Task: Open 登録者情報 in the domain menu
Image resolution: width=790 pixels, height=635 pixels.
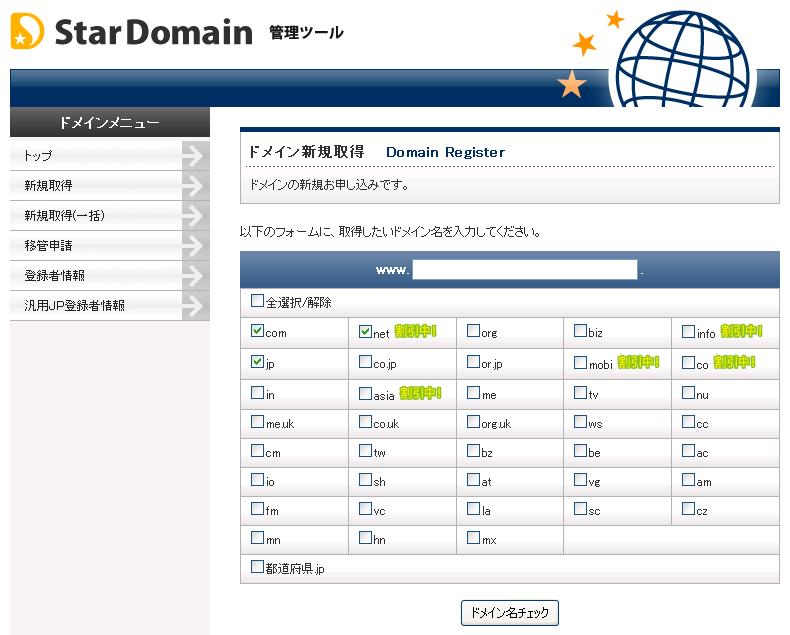Action: pyautogui.click(x=54, y=276)
